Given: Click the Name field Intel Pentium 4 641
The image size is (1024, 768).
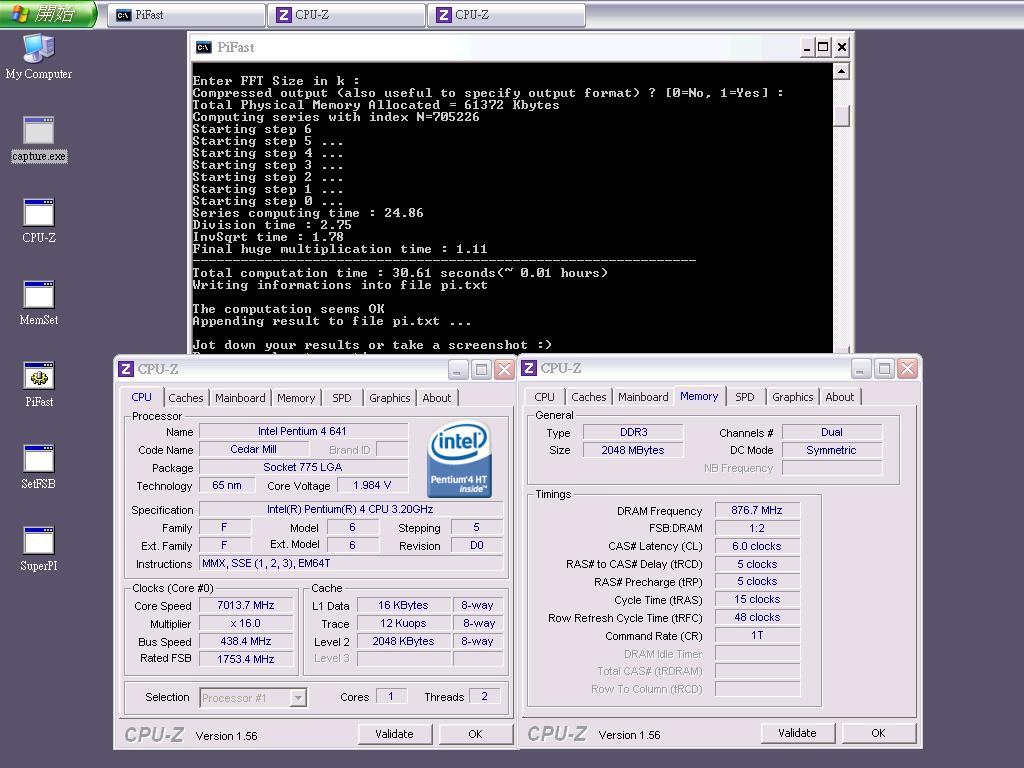Looking at the screenshot, I should coord(303,431).
